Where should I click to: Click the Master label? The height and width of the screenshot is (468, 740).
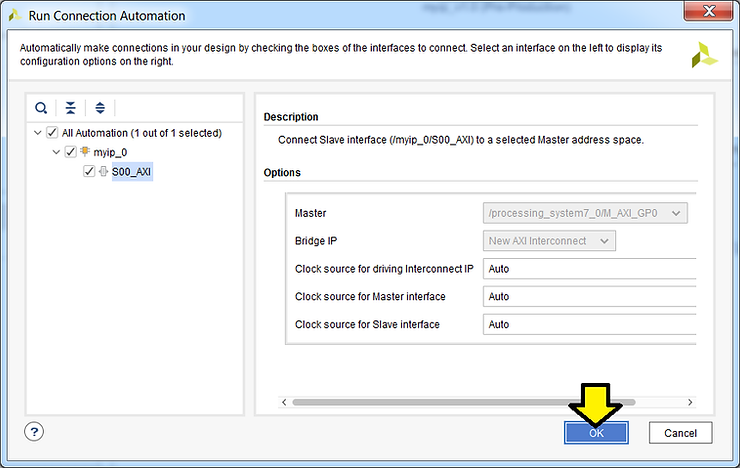coord(311,213)
